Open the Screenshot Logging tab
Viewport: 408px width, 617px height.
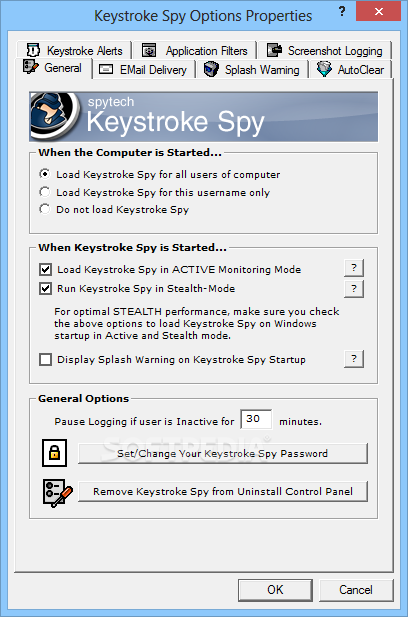(x=324, y=50)
